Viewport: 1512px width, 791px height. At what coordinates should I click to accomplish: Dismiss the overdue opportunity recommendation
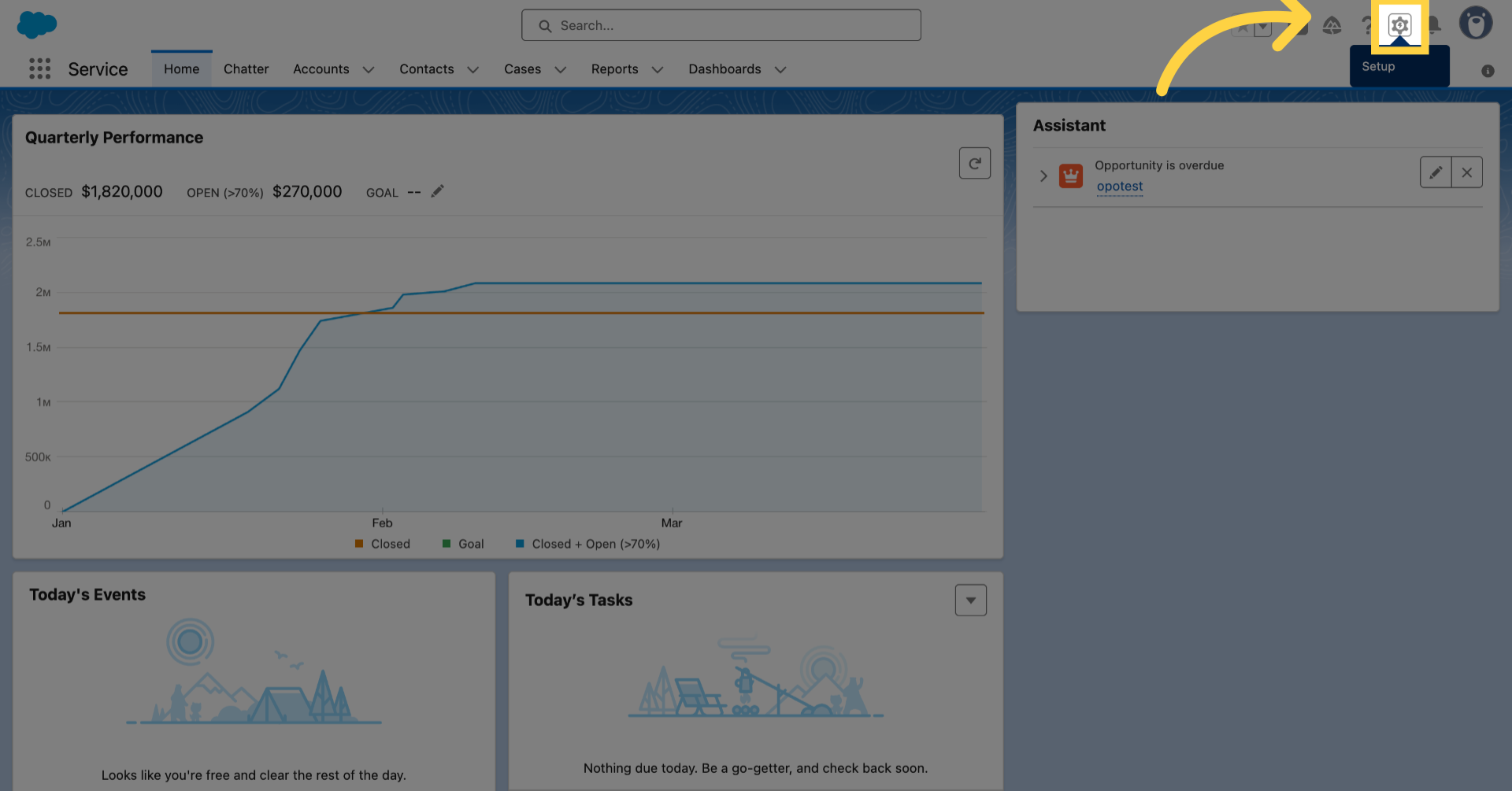1467,172
